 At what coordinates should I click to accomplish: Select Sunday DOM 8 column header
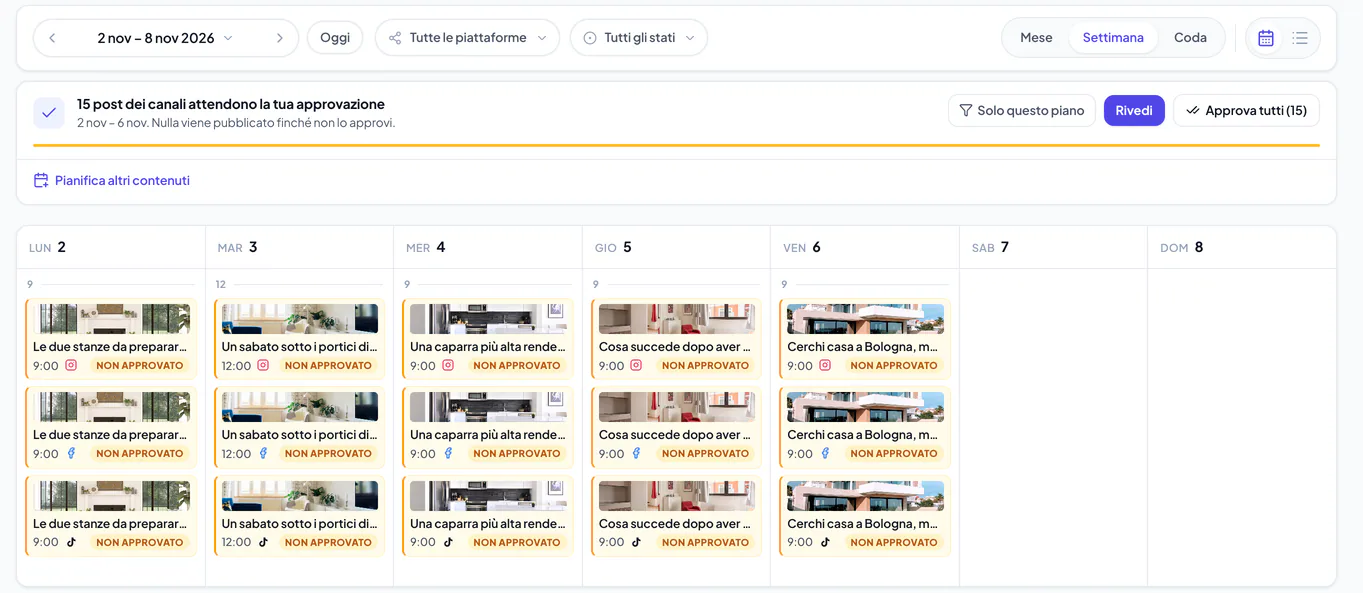coord(1241,247)
